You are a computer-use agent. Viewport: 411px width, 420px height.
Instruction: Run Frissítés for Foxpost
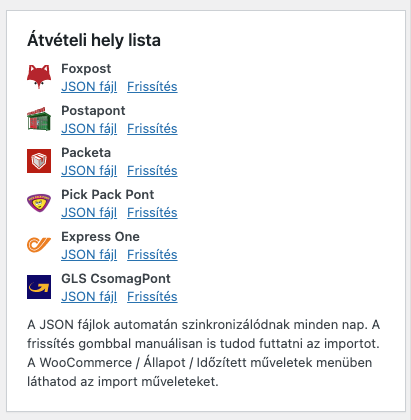(x=152, y=87)
